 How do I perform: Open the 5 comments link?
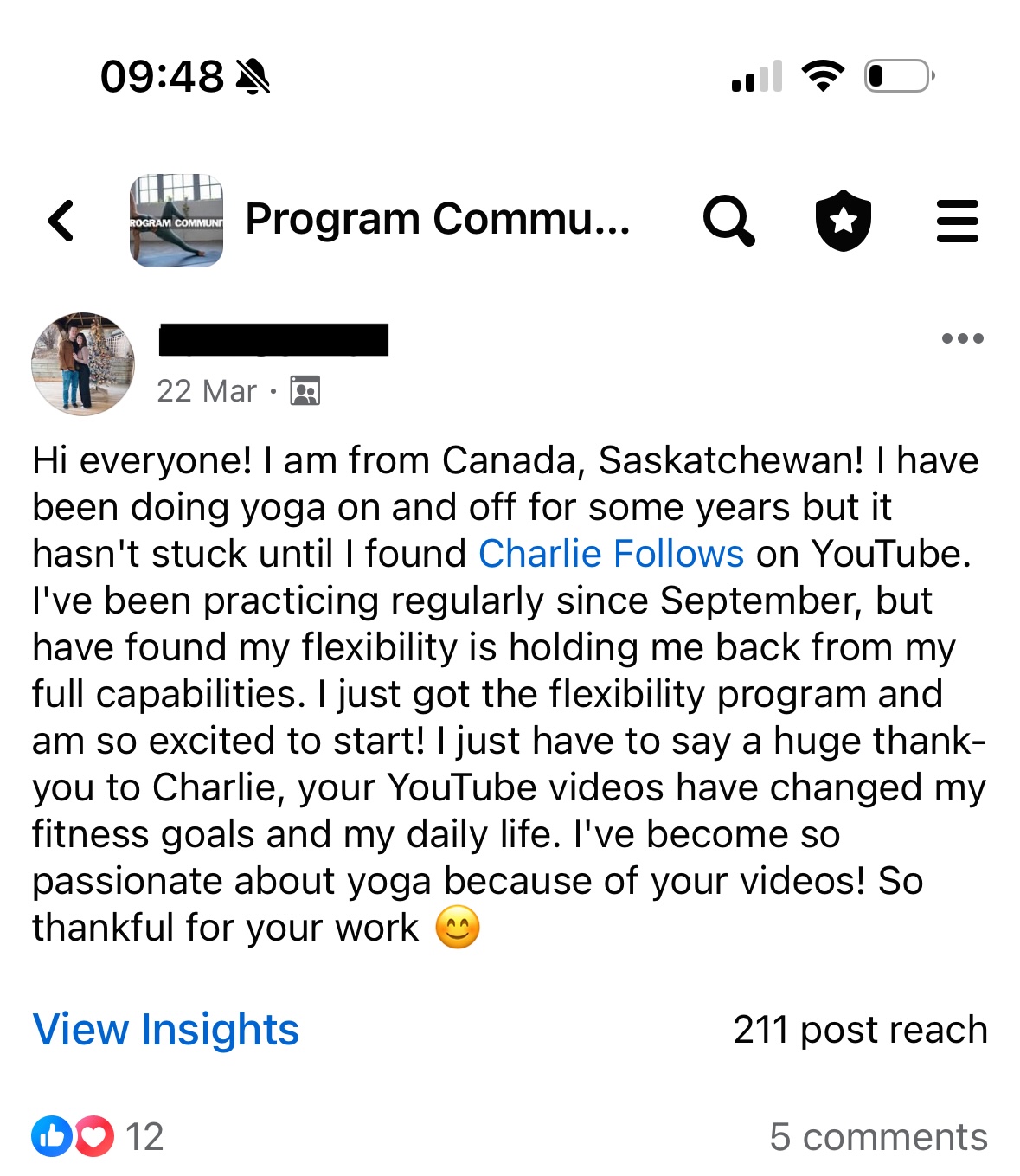878,1137
